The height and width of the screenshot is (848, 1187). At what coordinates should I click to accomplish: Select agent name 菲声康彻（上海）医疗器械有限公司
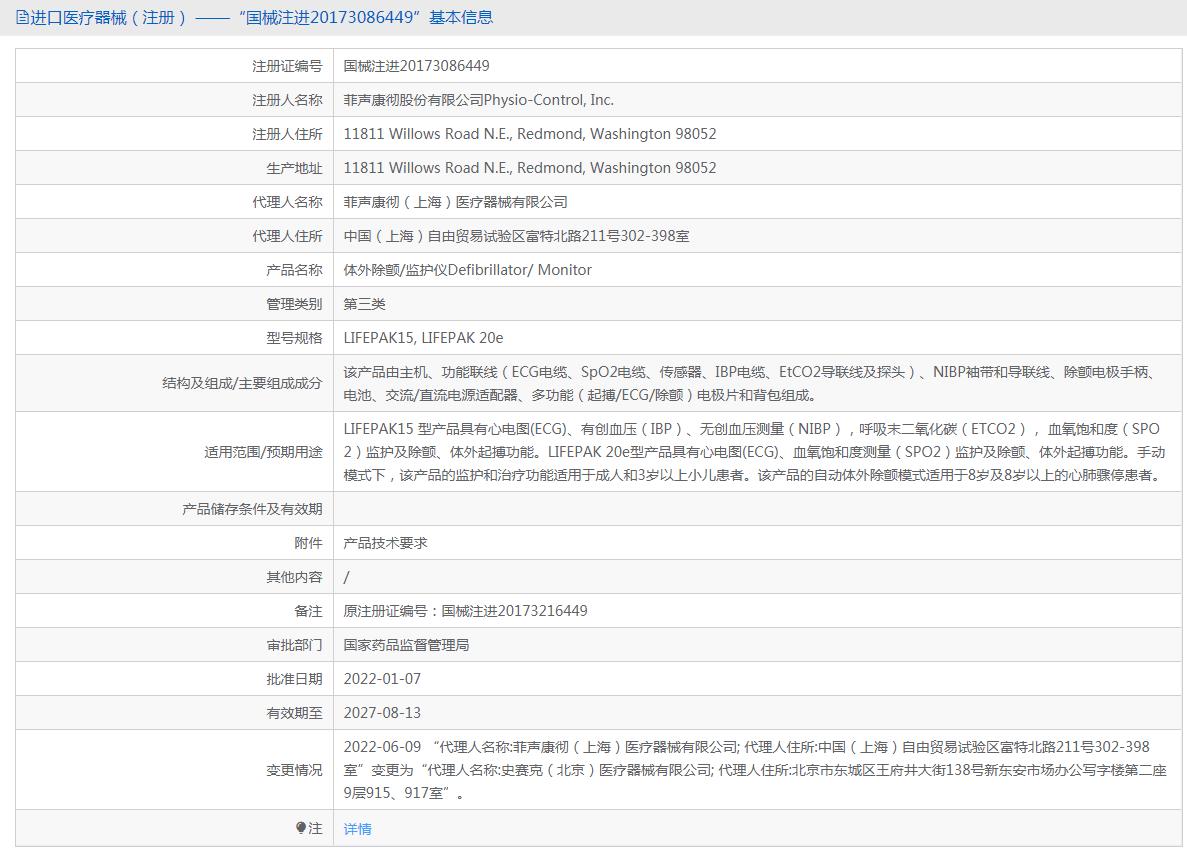pyautogui.click(x=456, y=202)
